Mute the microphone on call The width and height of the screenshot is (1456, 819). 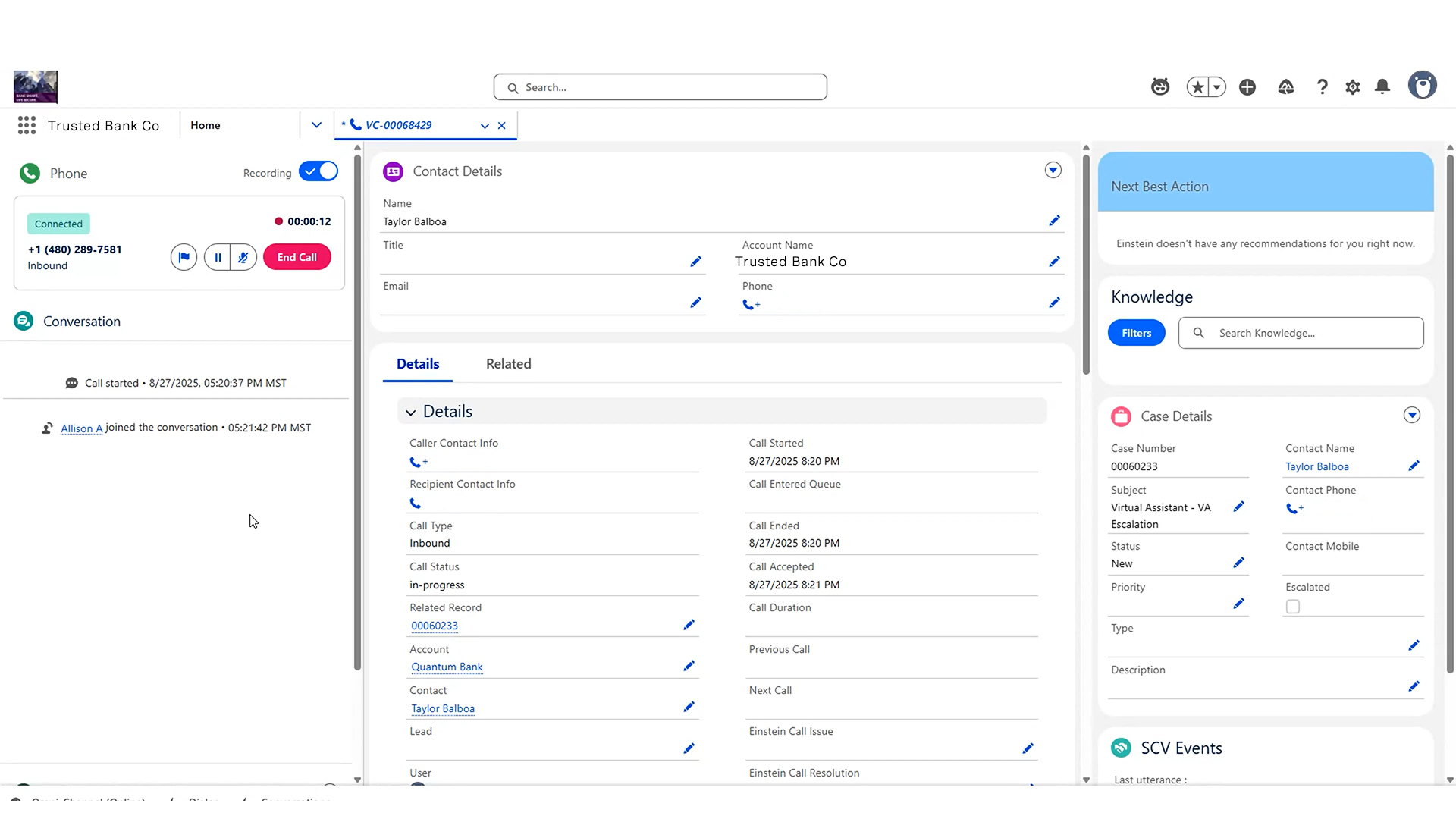pos(243,257)
